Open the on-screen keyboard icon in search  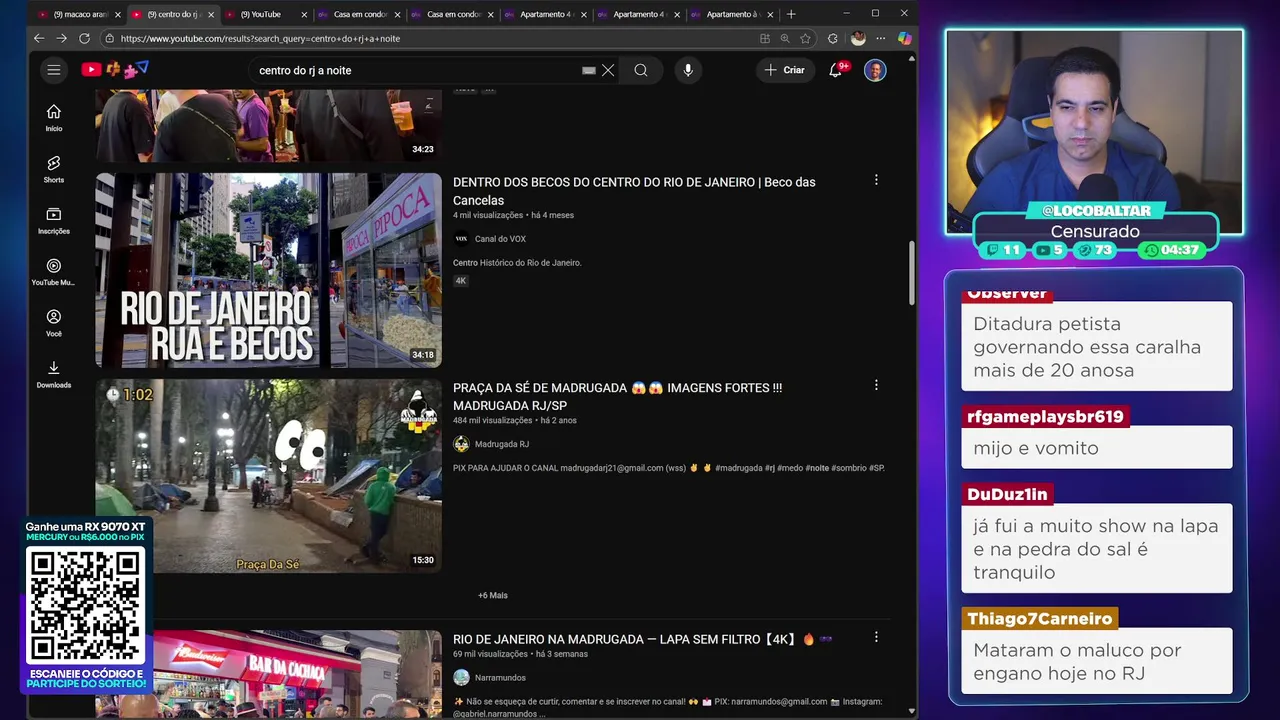pos(589,70)
